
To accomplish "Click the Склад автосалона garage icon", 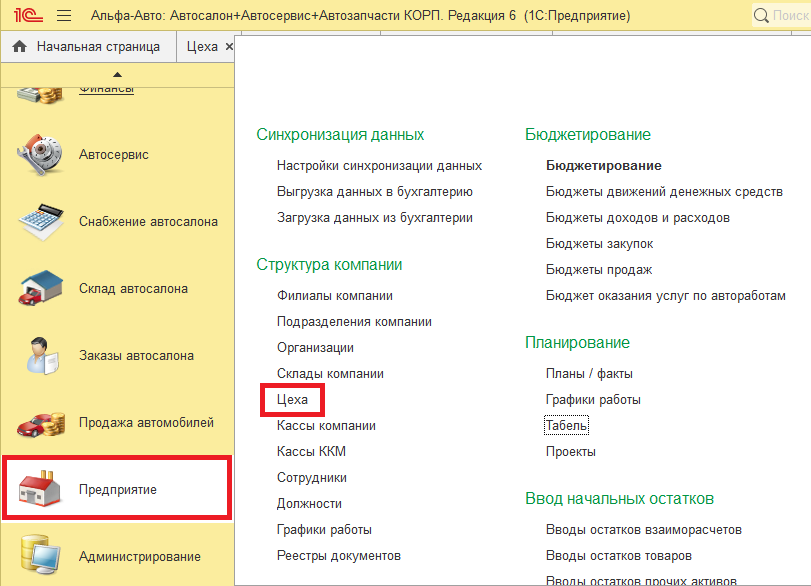I will (41, 288).
